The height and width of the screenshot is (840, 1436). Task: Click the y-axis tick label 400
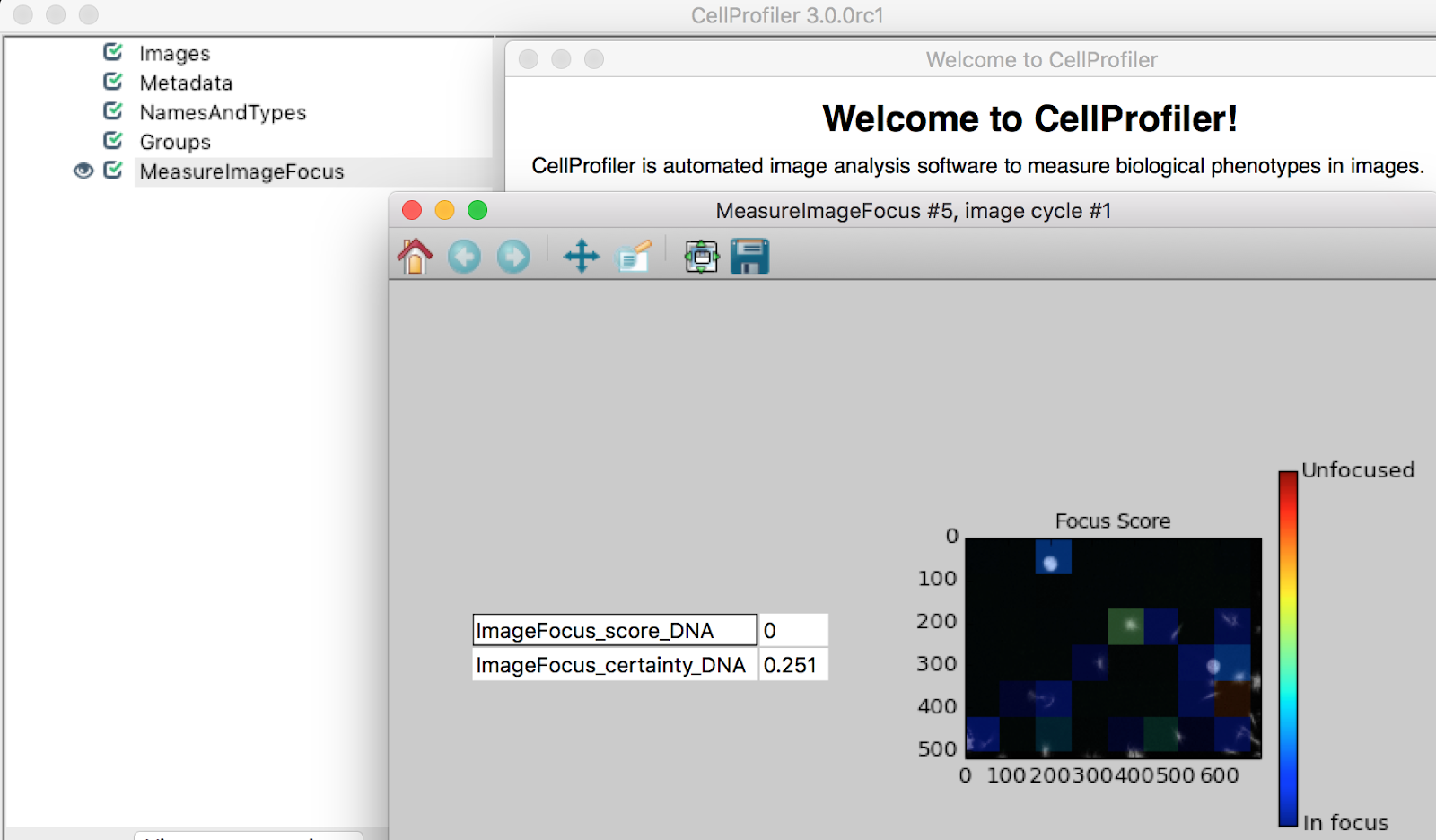pyautogui.click(x=937, y=706)
